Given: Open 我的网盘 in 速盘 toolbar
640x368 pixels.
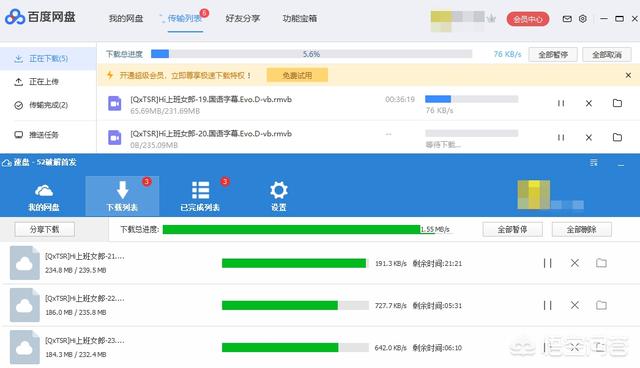Looking at the screenshot, I should point(44,197).
